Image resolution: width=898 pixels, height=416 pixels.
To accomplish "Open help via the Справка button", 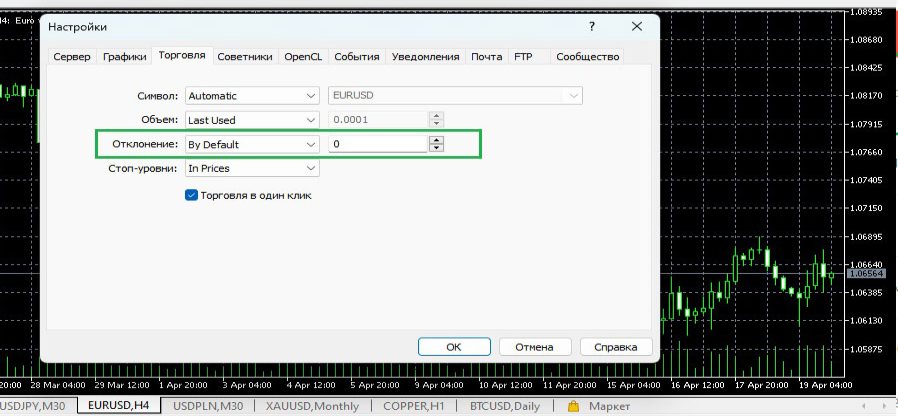I will [616, 347].
